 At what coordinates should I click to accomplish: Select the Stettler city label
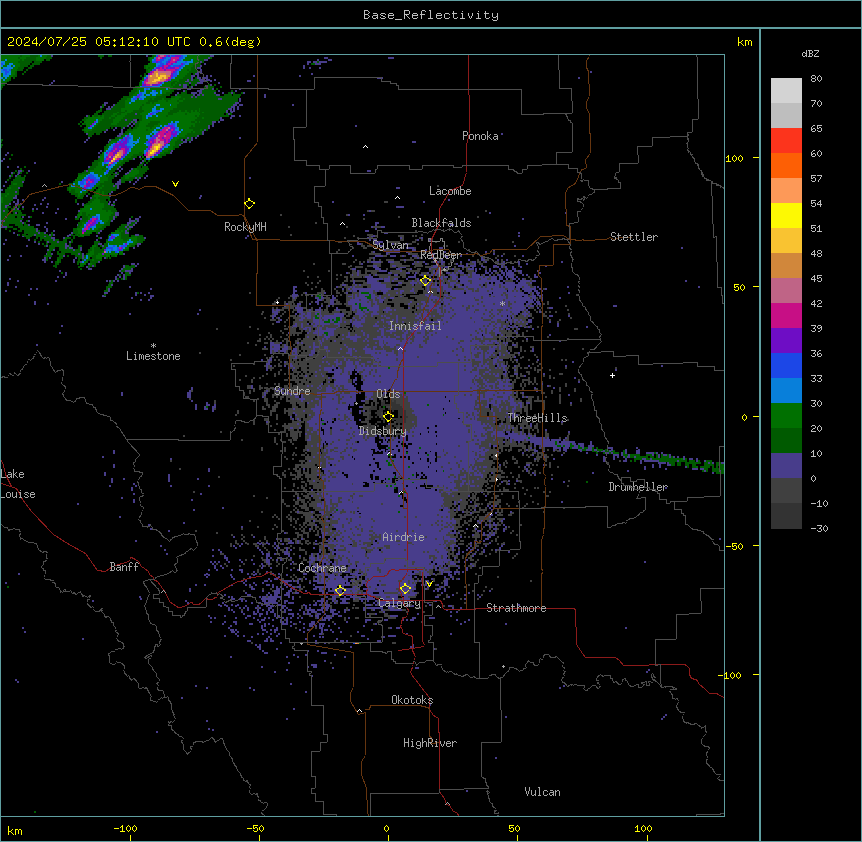pos(634,237)
